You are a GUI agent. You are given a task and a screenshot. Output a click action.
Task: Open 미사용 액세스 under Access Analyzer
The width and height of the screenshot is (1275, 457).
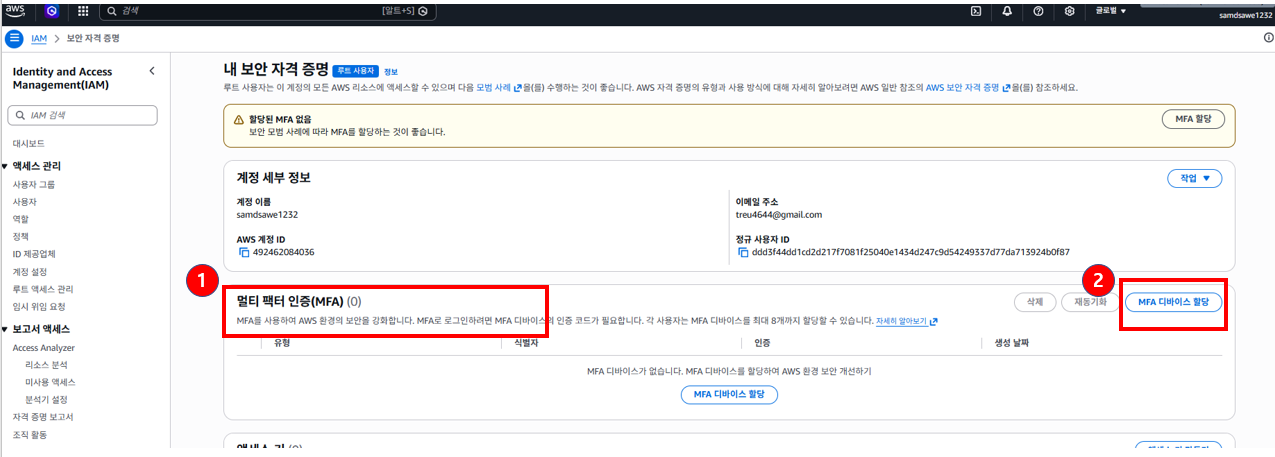pyautogui.click(x=50, y=382)
